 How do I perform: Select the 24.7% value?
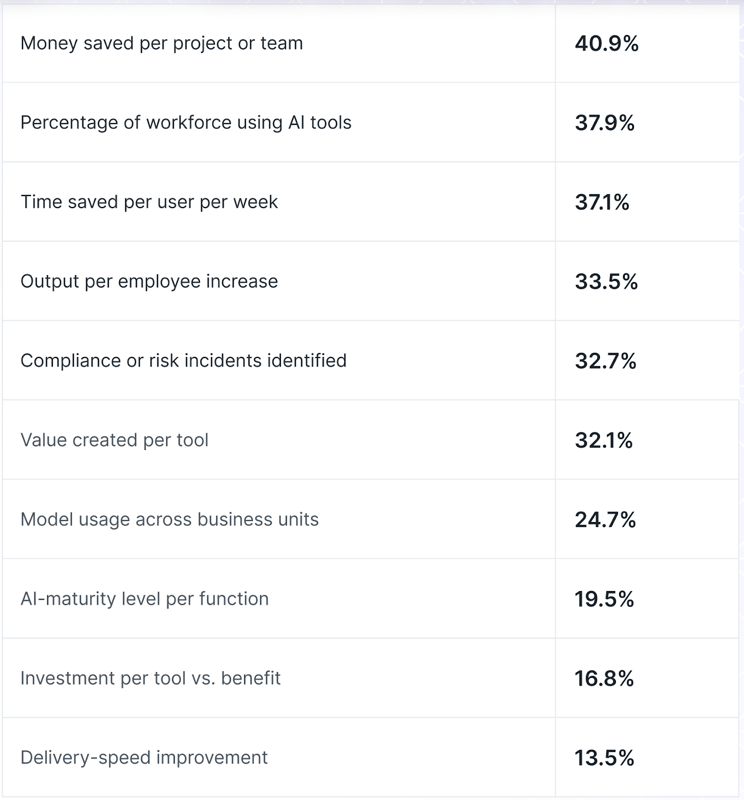(x=605, y=520)
